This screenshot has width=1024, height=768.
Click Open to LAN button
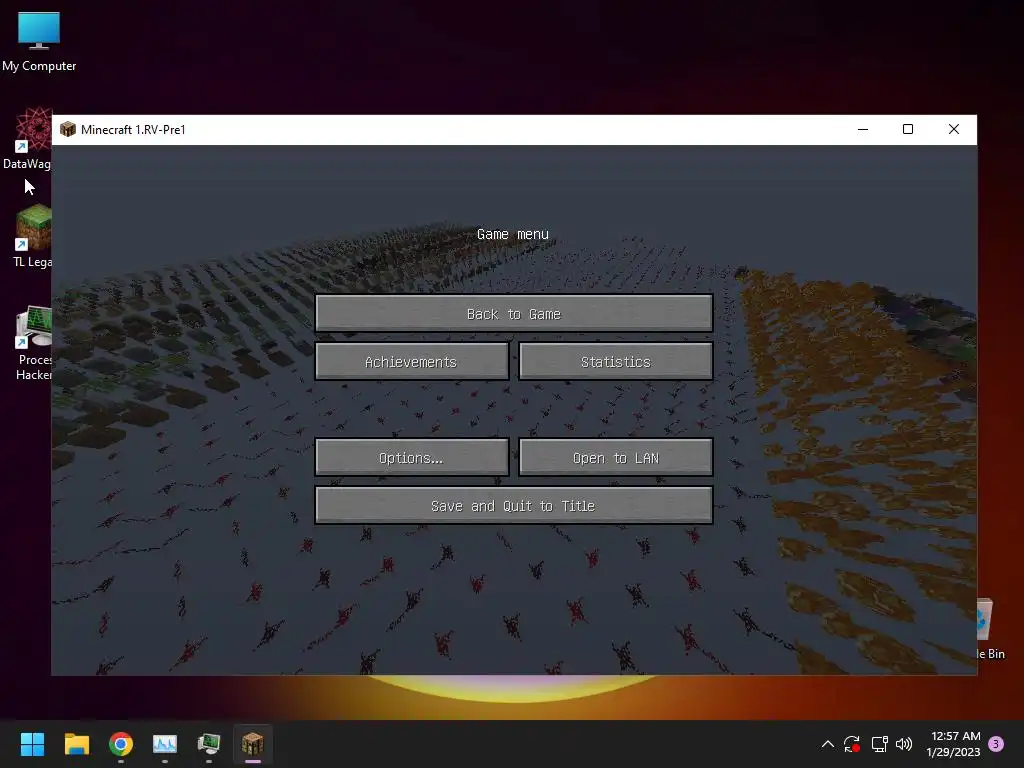(x=616, y=457)
